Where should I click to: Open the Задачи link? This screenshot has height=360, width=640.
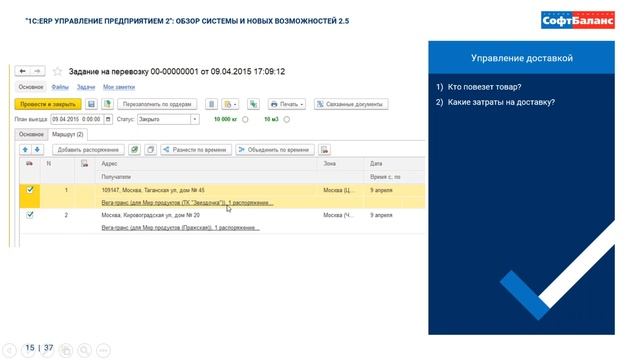(86, 87)
